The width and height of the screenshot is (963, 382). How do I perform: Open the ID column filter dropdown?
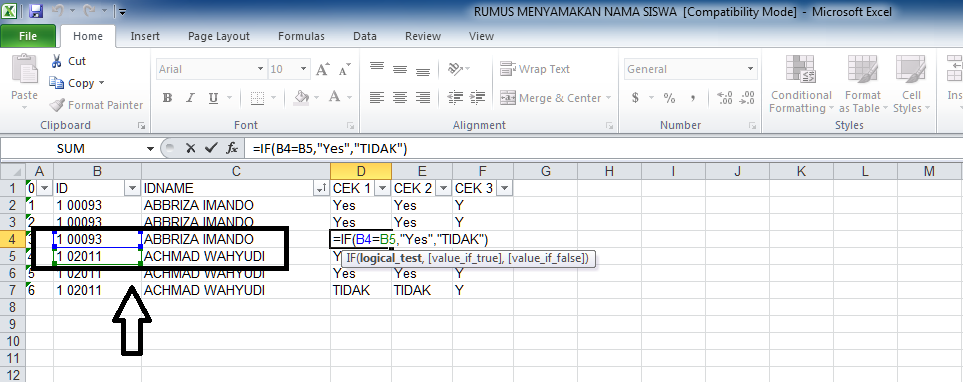[x=132, y=189]
